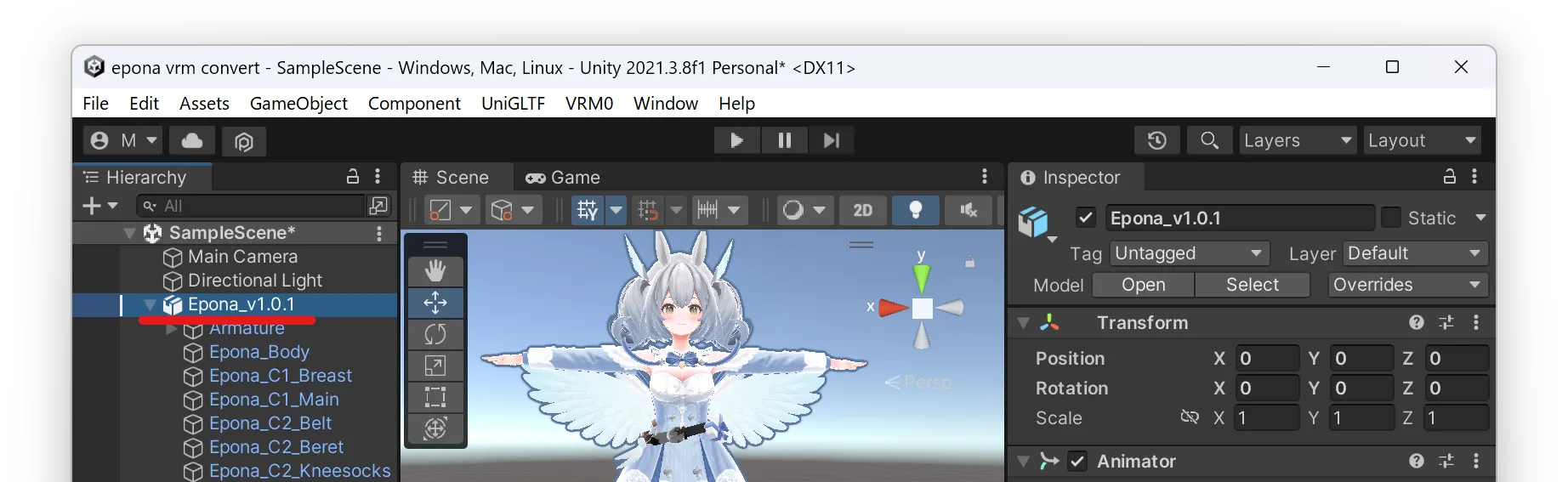Open the Layer dropdown showing Default
Viewport: 1568px width, 482px height.
(x=1416, y=253)
